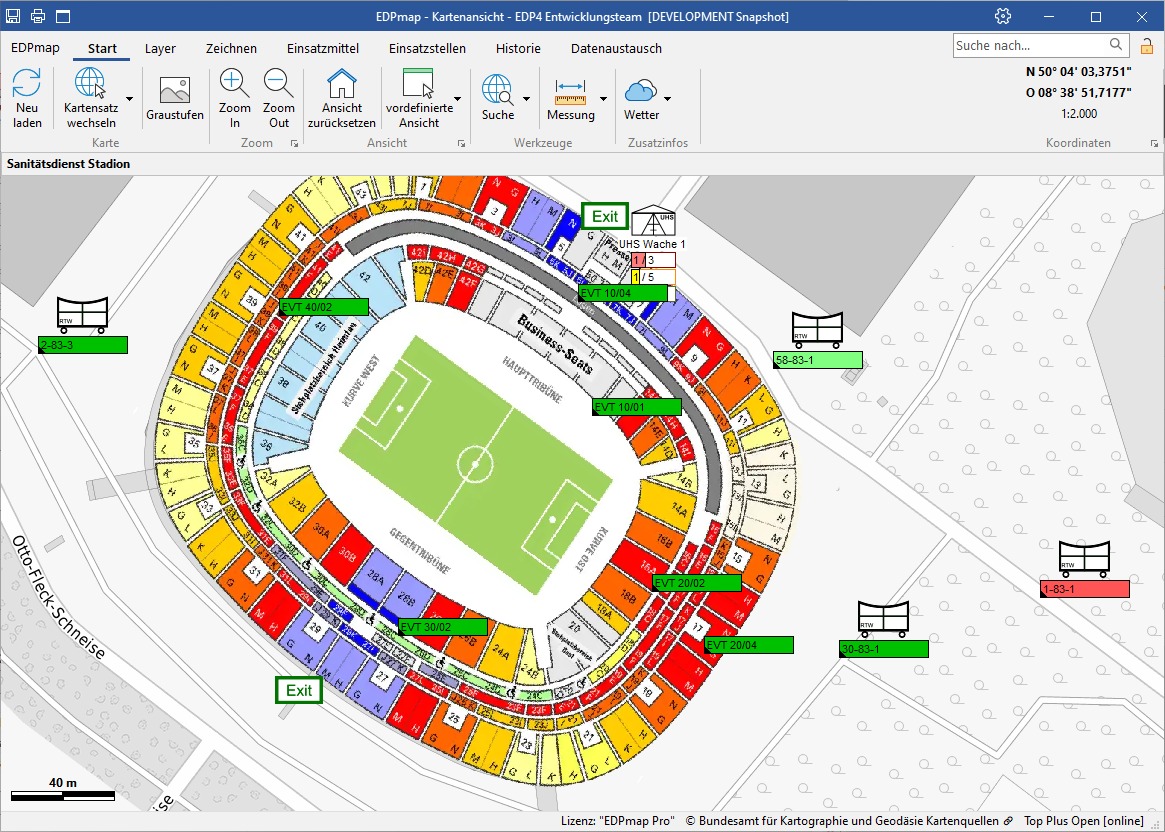Click the save icon in the title bar
The width and height of the screenshot is (1165, 832).
tap(12, 16)
